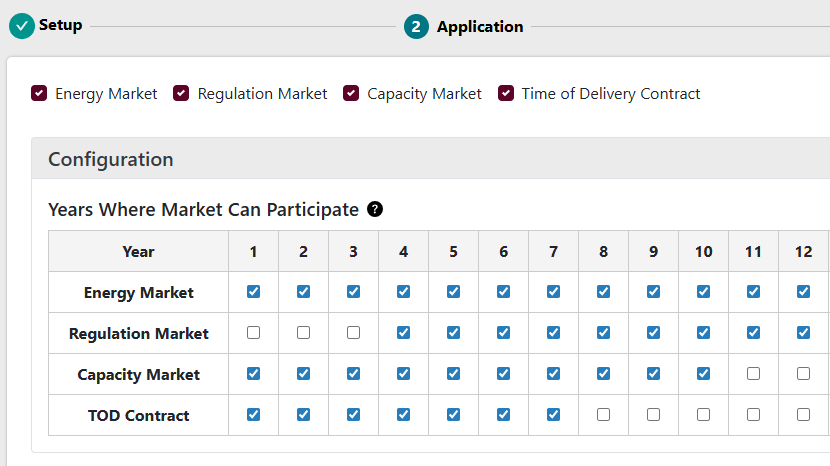Enable TOD Contract for year 10
Viewport: 830px width, 466px height.
click(x=703, y=415)
